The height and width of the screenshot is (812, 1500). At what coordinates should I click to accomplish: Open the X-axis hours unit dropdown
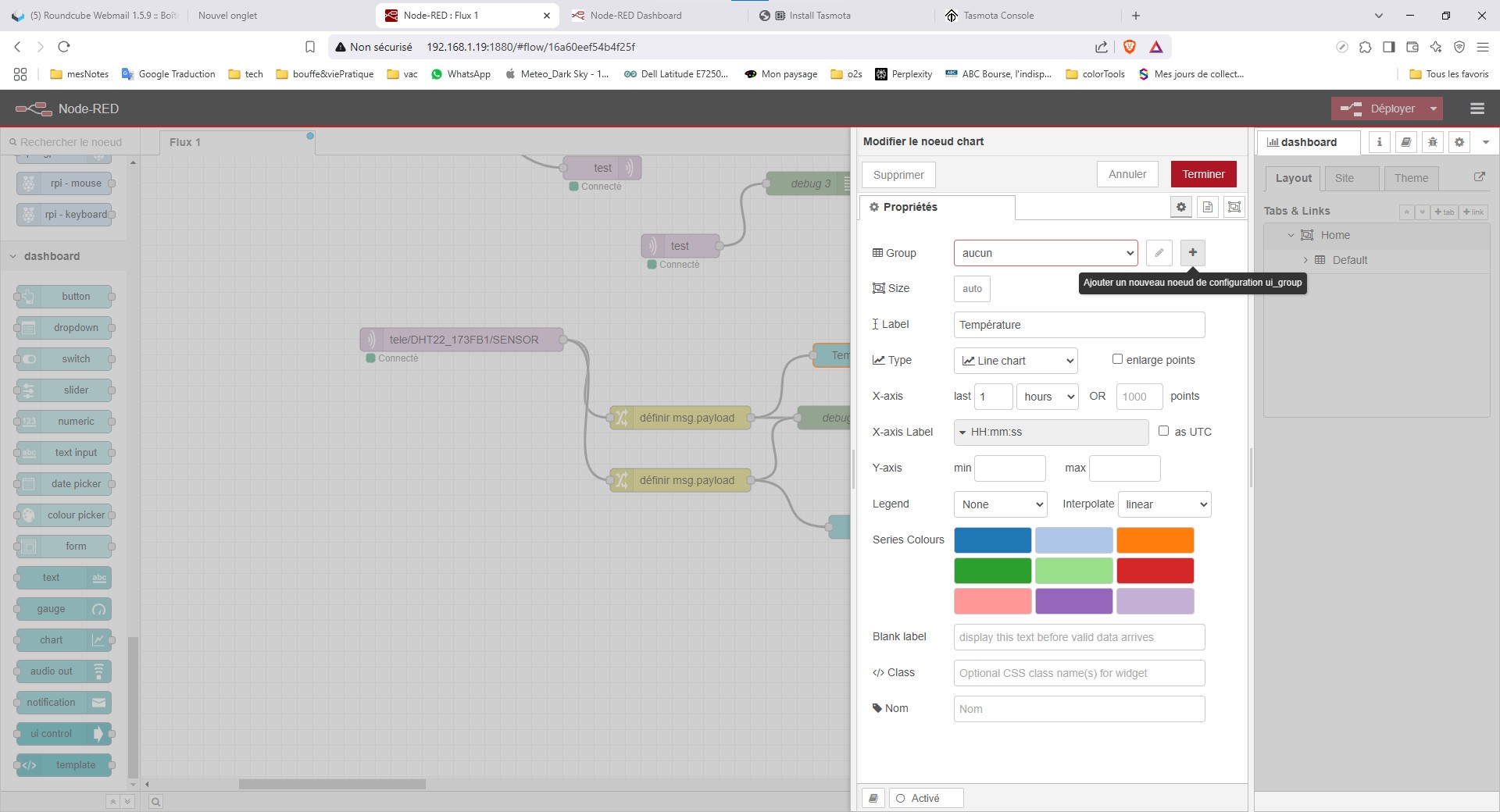tap(1048, 397)
